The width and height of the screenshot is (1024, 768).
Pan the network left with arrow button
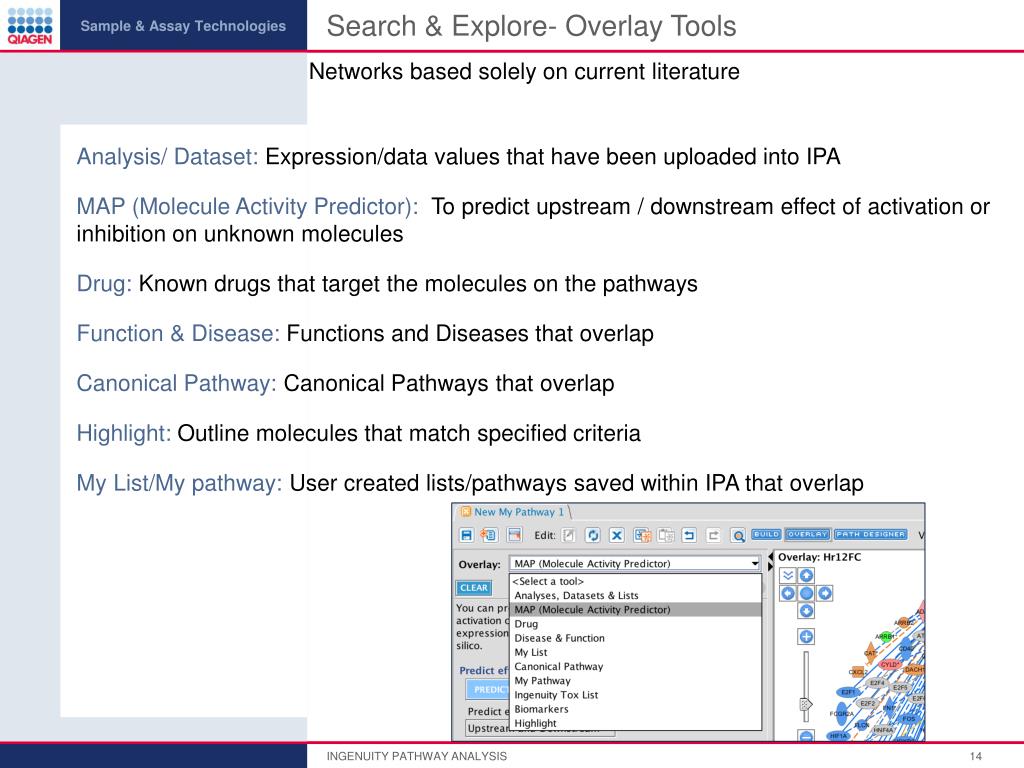788,593
